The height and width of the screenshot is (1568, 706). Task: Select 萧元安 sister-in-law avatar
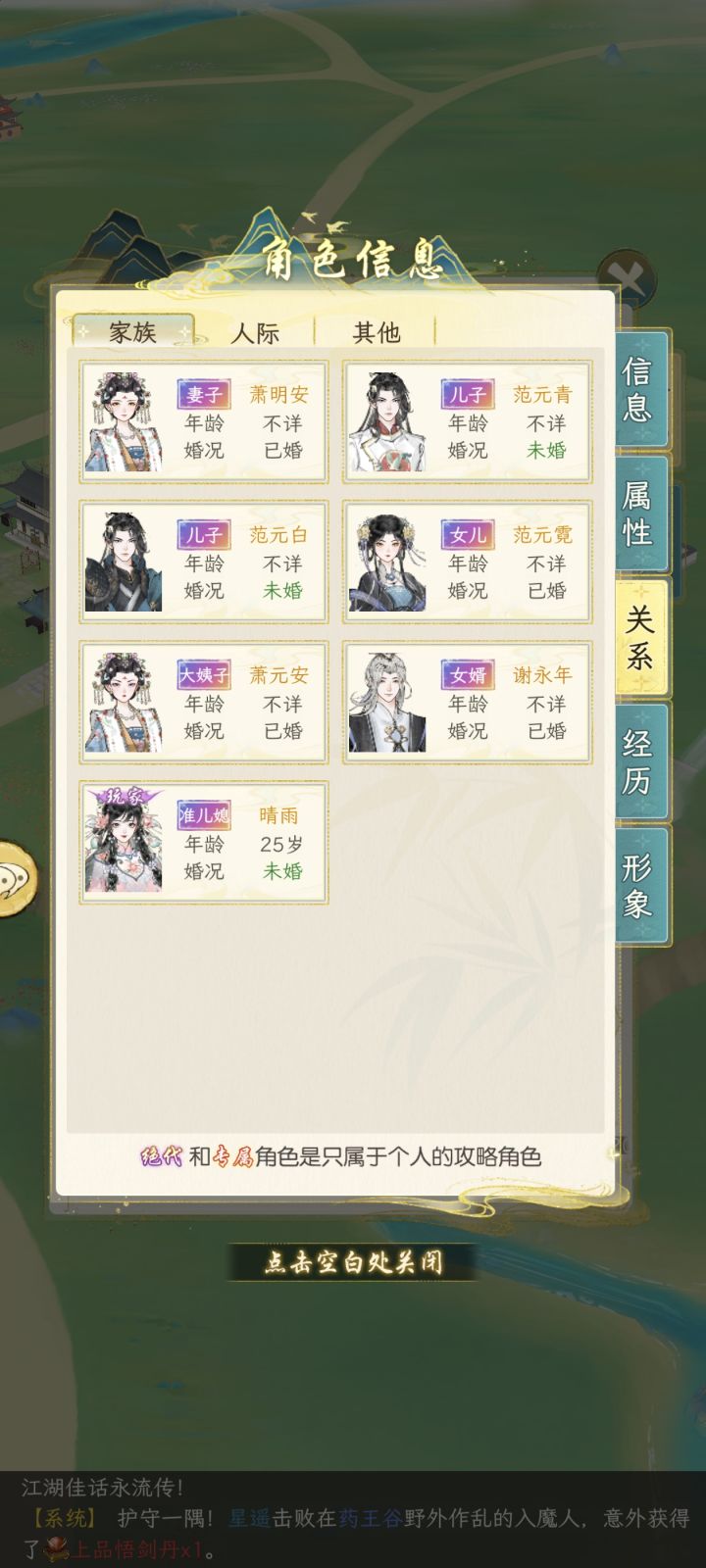125,703
